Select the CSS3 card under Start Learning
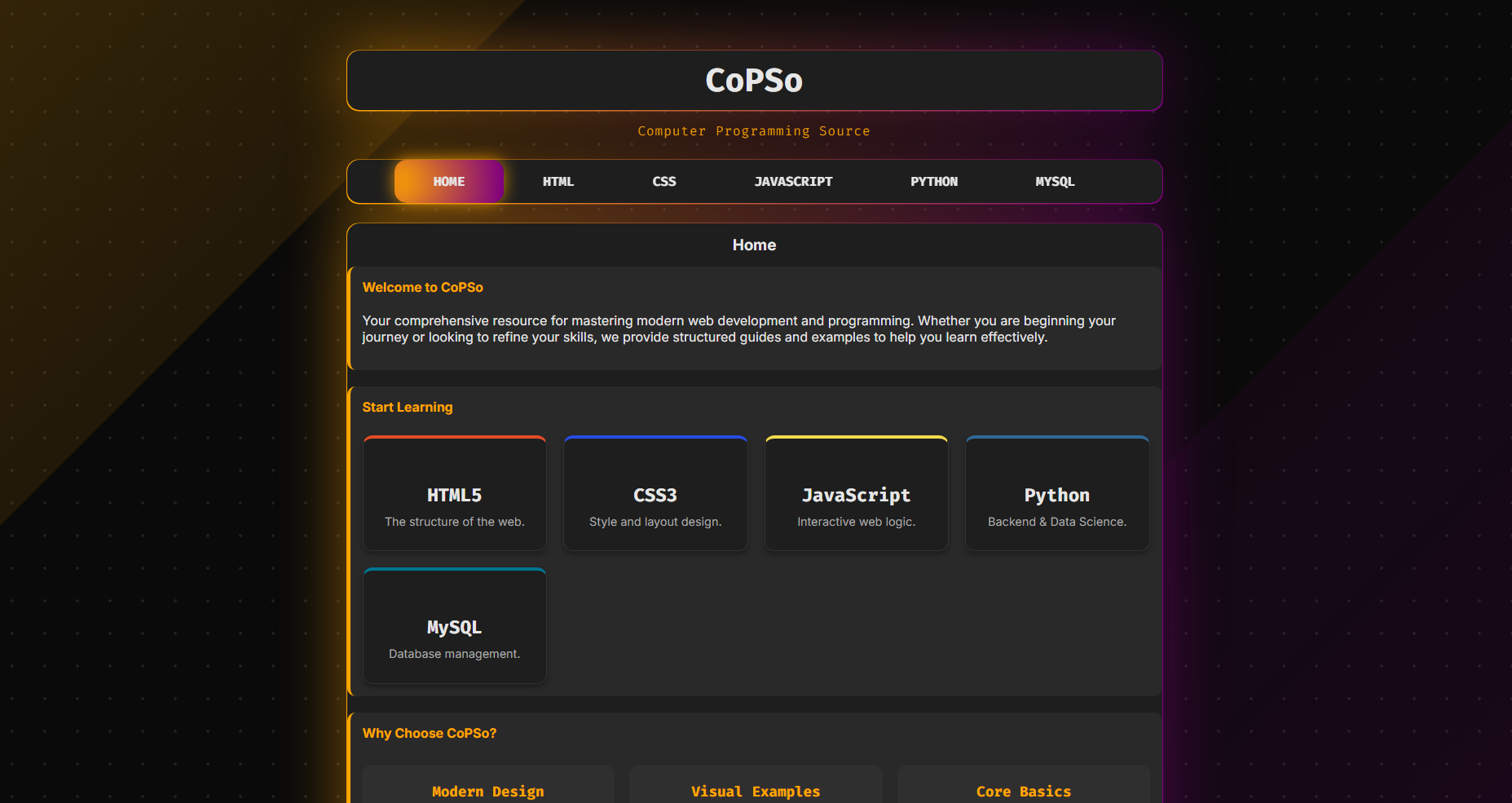 click(x=655, y=493)
